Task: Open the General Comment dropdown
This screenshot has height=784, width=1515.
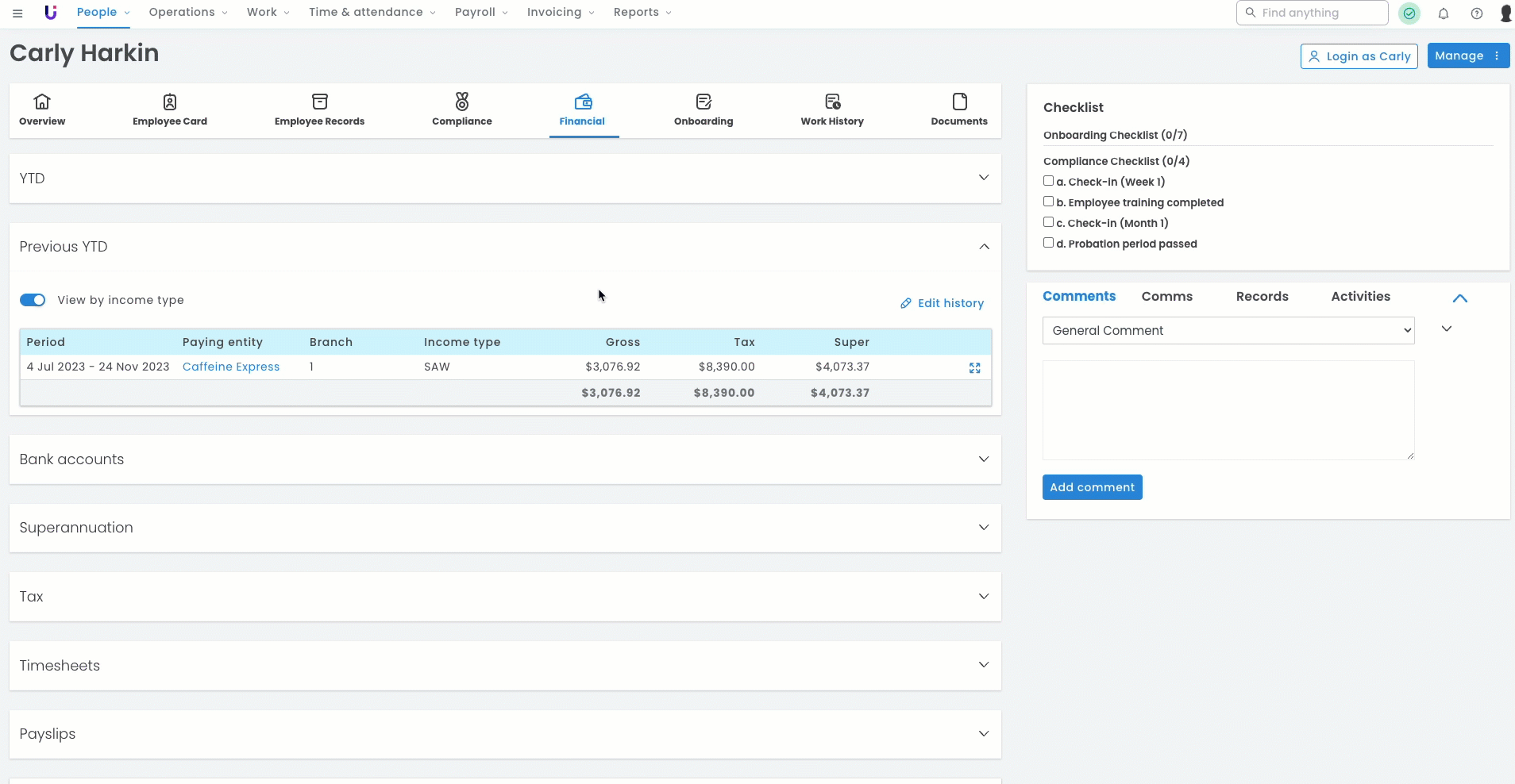Action: 1228,330
